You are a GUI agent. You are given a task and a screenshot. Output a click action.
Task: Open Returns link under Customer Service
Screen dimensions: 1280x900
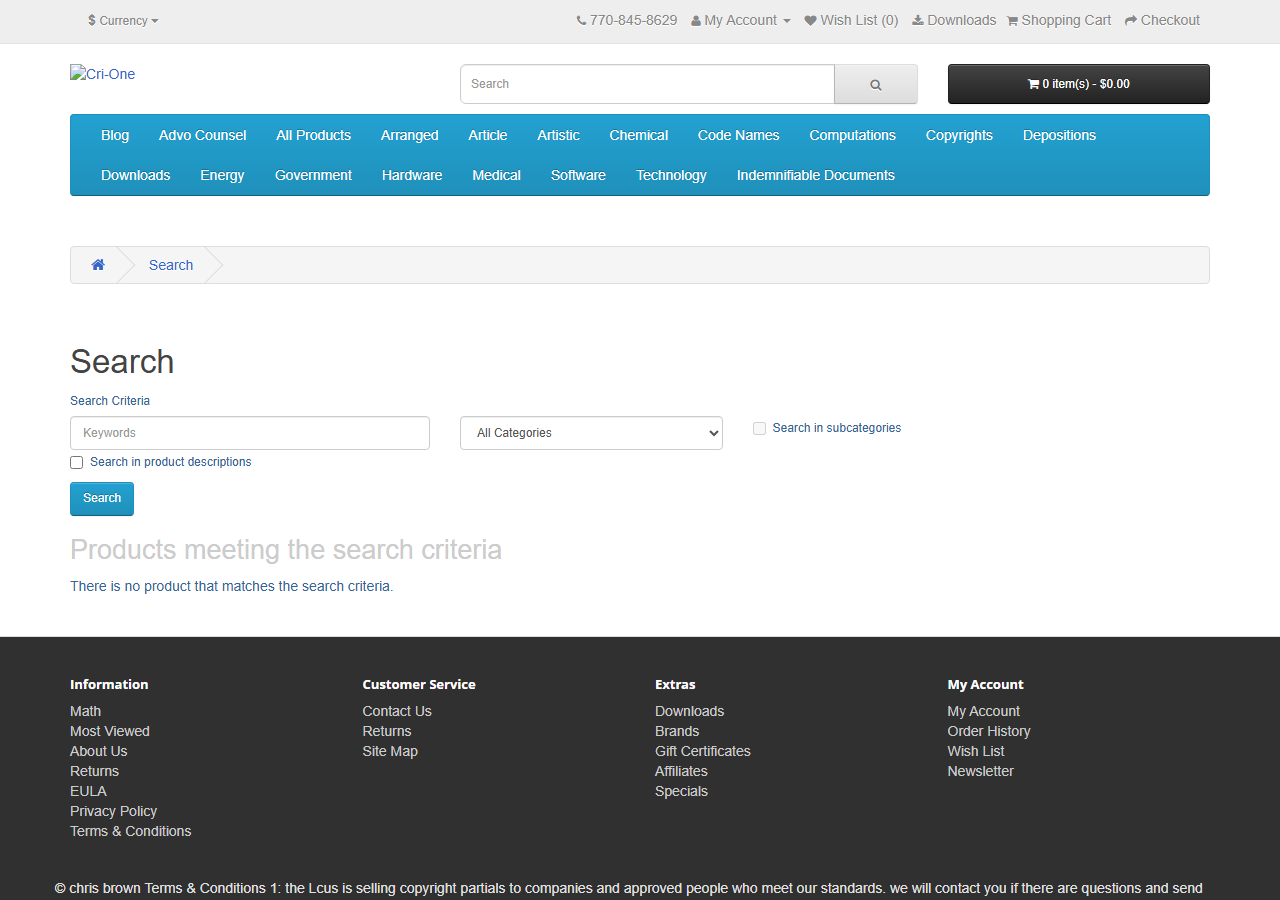[387, 731]
